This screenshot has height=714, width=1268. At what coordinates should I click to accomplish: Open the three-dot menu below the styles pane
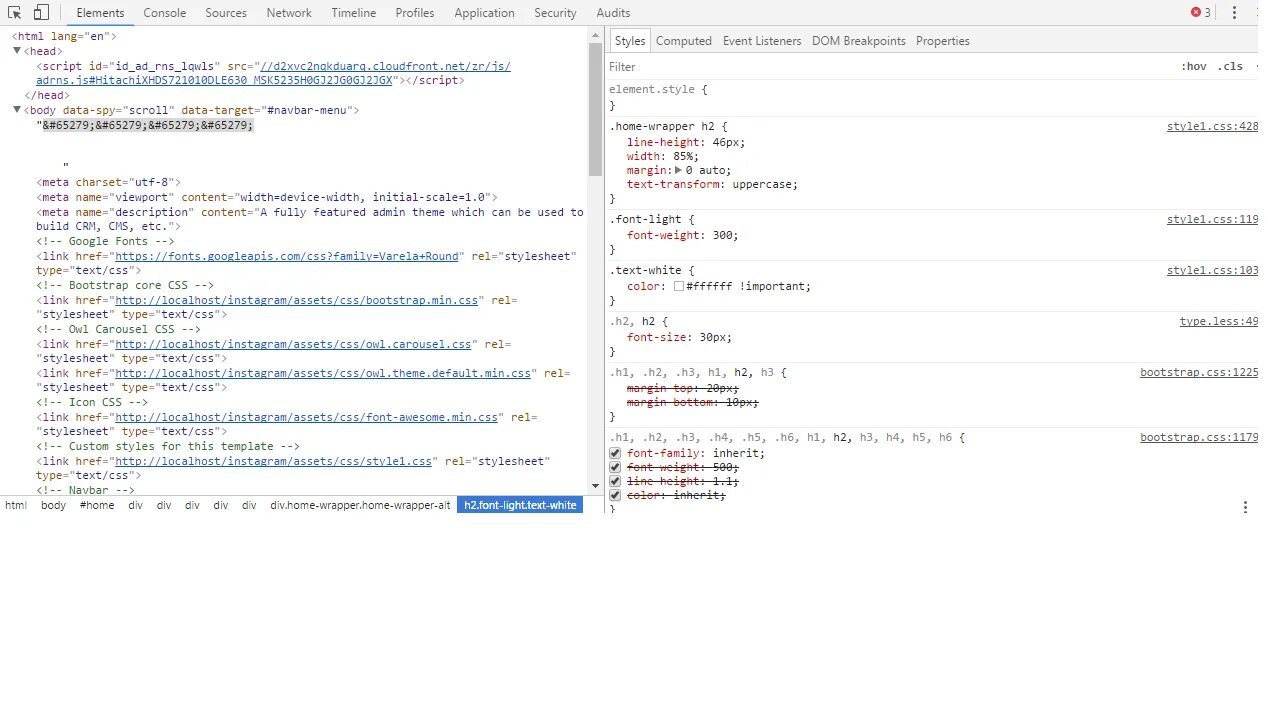pos(1245,507)
